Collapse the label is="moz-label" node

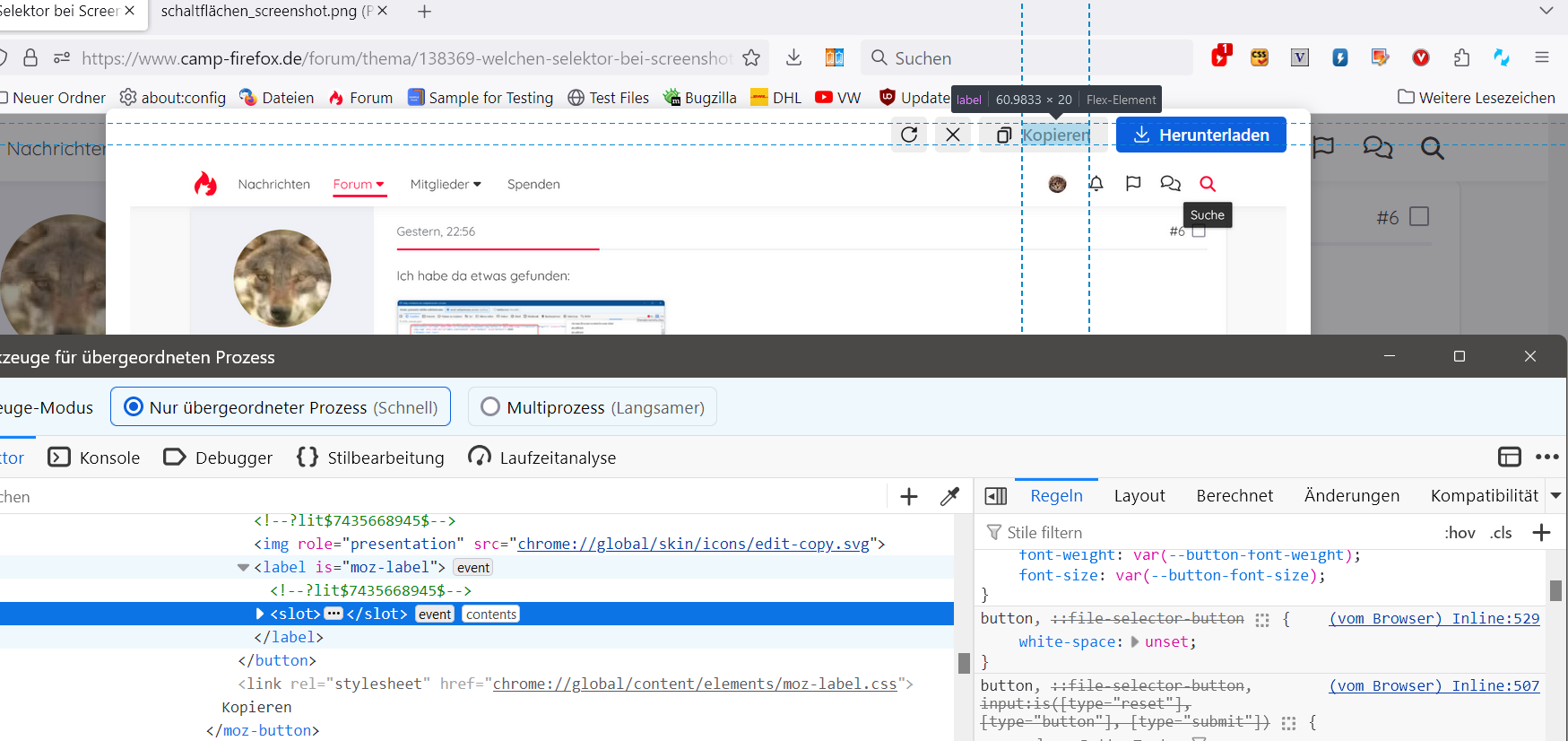(243, 568)
